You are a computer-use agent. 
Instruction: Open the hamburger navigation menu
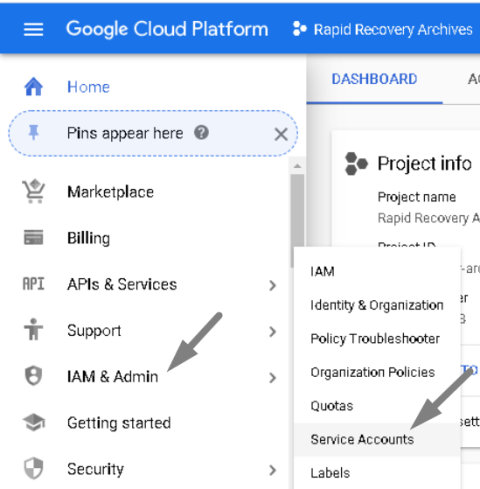[33, 29]
